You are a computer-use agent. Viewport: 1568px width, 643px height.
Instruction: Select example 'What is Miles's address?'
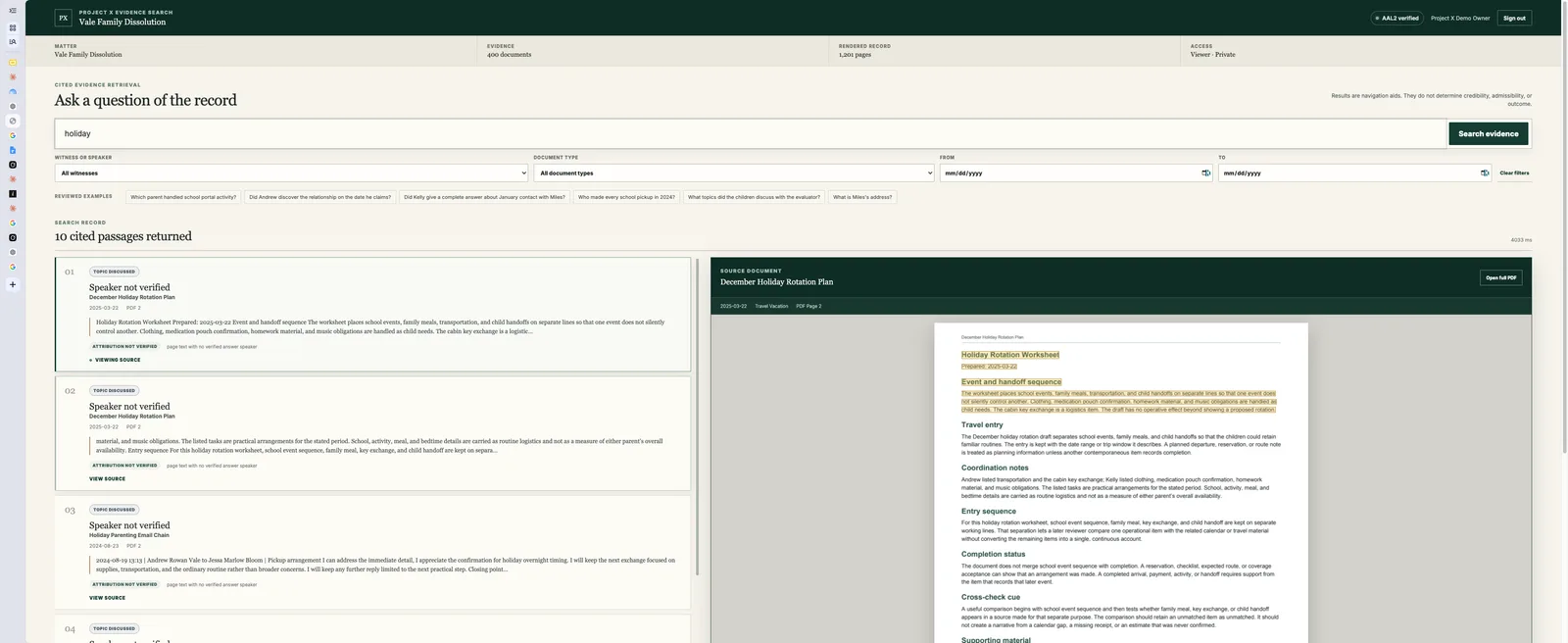pyautogui.click(x=862, y=197)
